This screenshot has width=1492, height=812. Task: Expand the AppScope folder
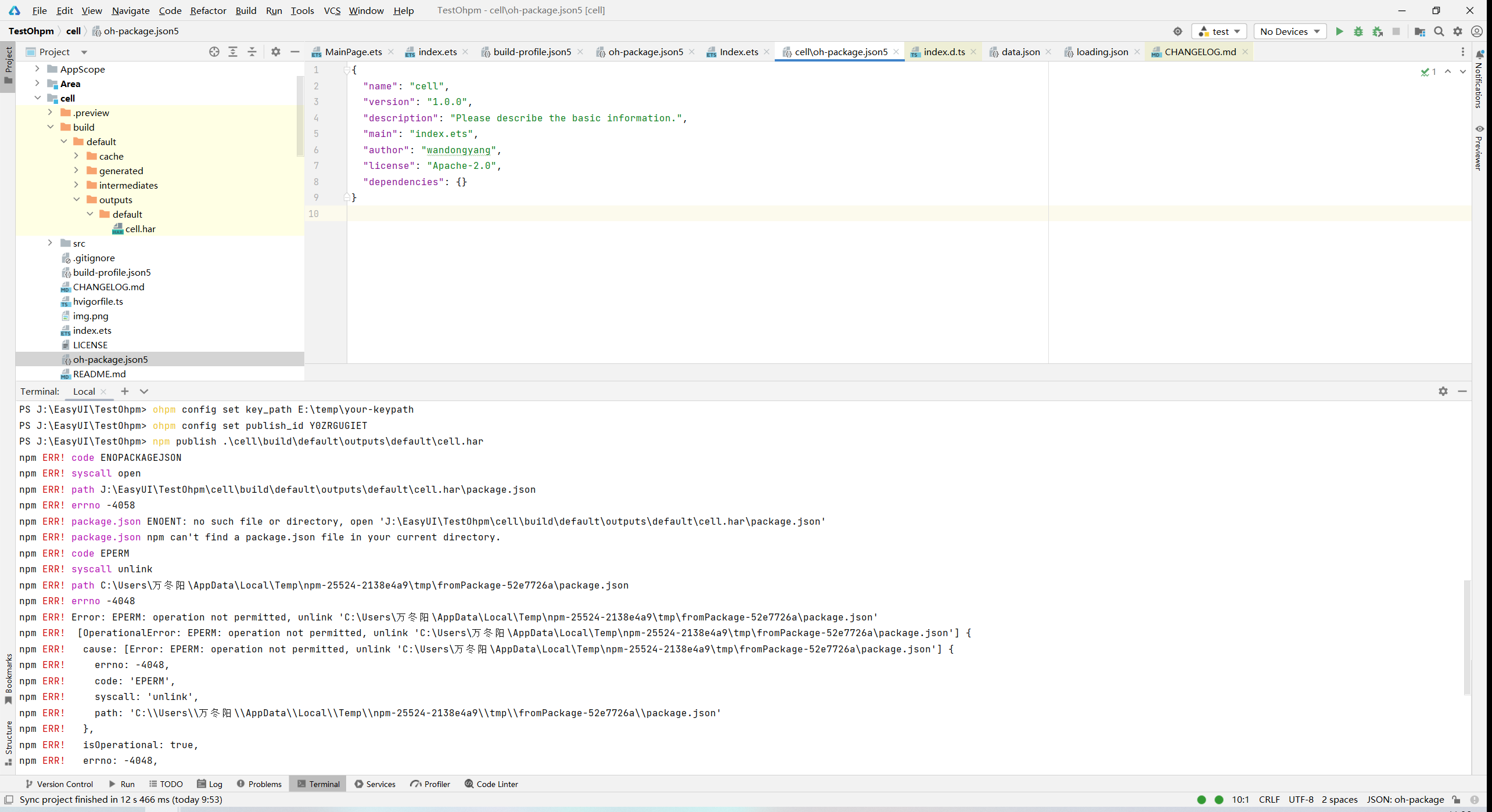click(37, 68)
